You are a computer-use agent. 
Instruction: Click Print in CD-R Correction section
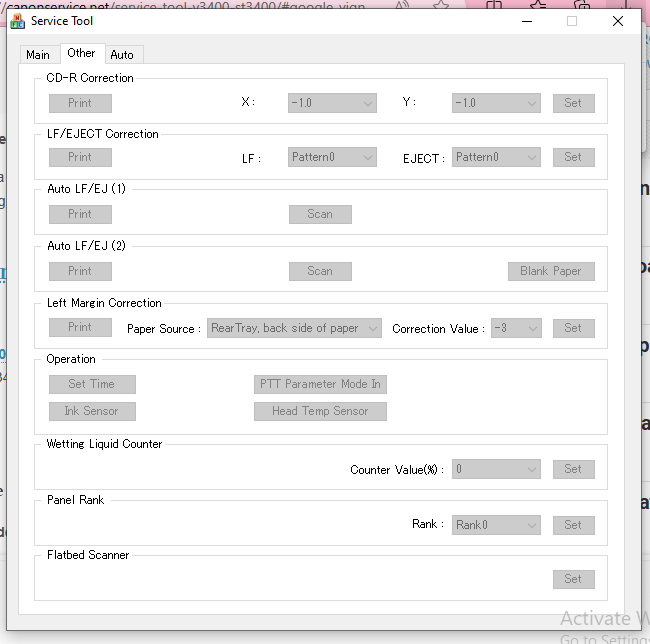80,103
